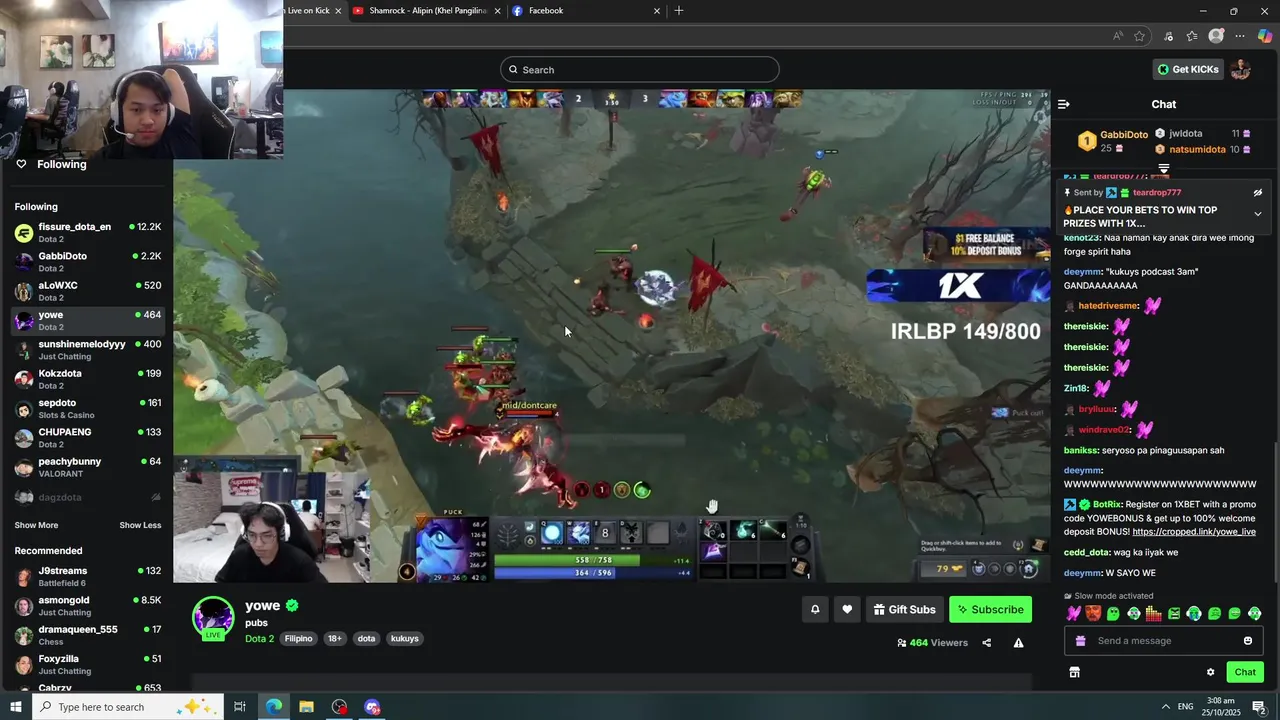This screenshot has width=1280, height=720.
Task: Close the Shamrock - Alipin tab
Action: click(496, 11)
